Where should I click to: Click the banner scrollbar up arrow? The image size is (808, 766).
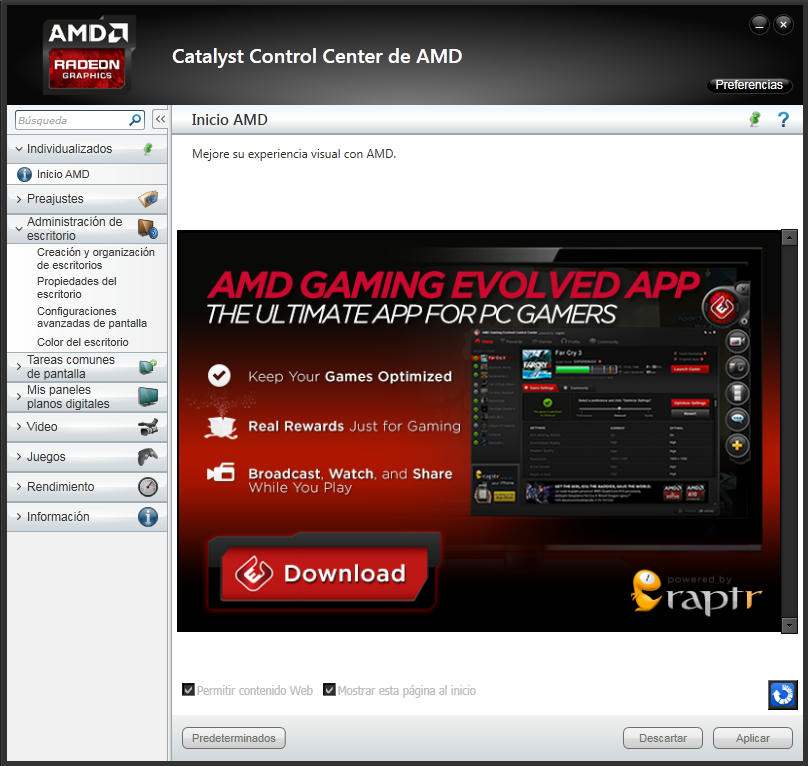point(789,238)
